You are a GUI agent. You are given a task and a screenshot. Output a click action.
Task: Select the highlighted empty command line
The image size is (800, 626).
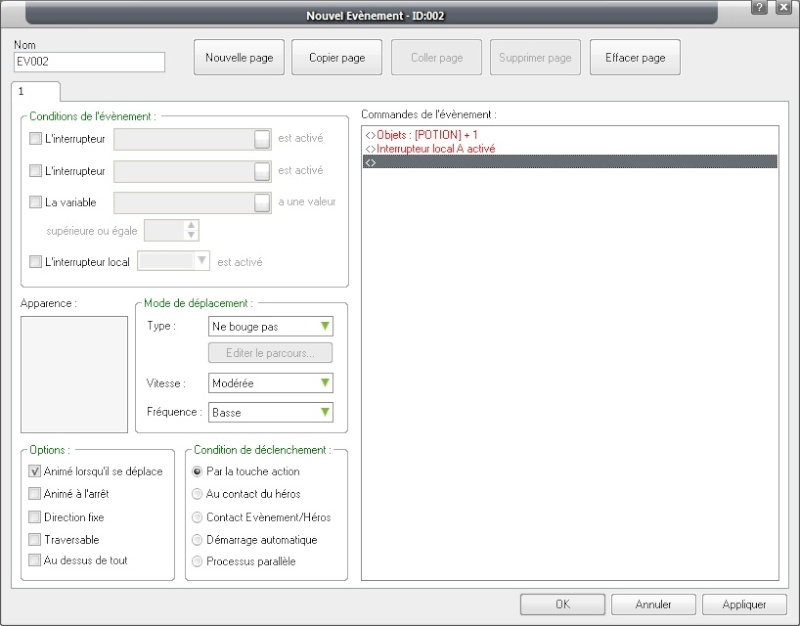click(x=570, y=162)
